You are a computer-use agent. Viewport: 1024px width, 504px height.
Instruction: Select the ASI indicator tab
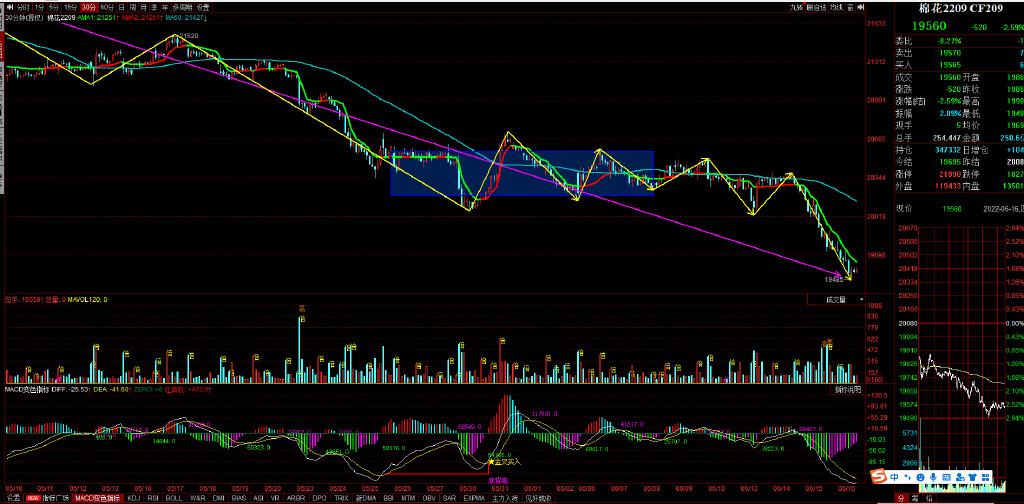(x=258, y=498)
